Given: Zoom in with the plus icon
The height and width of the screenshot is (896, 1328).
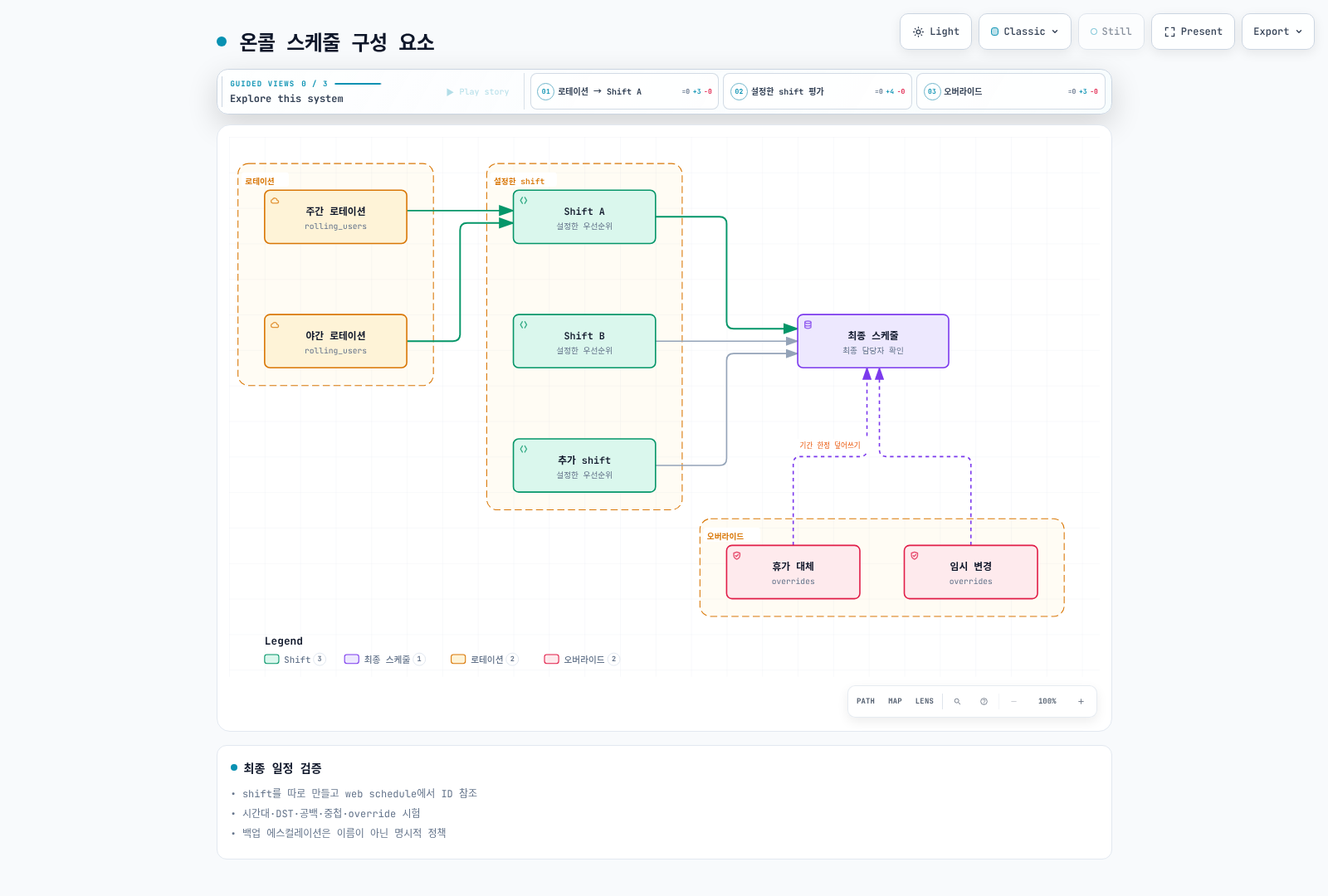Looking at the screenshot, I should point(1081,702).
